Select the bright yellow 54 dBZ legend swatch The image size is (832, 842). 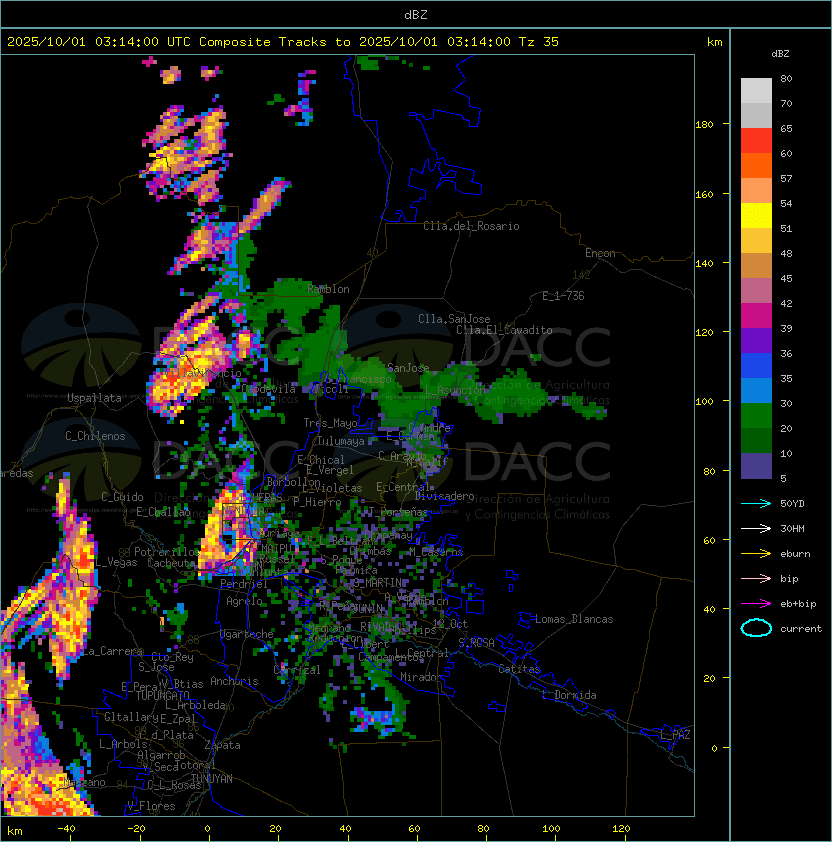click(756, 215)
